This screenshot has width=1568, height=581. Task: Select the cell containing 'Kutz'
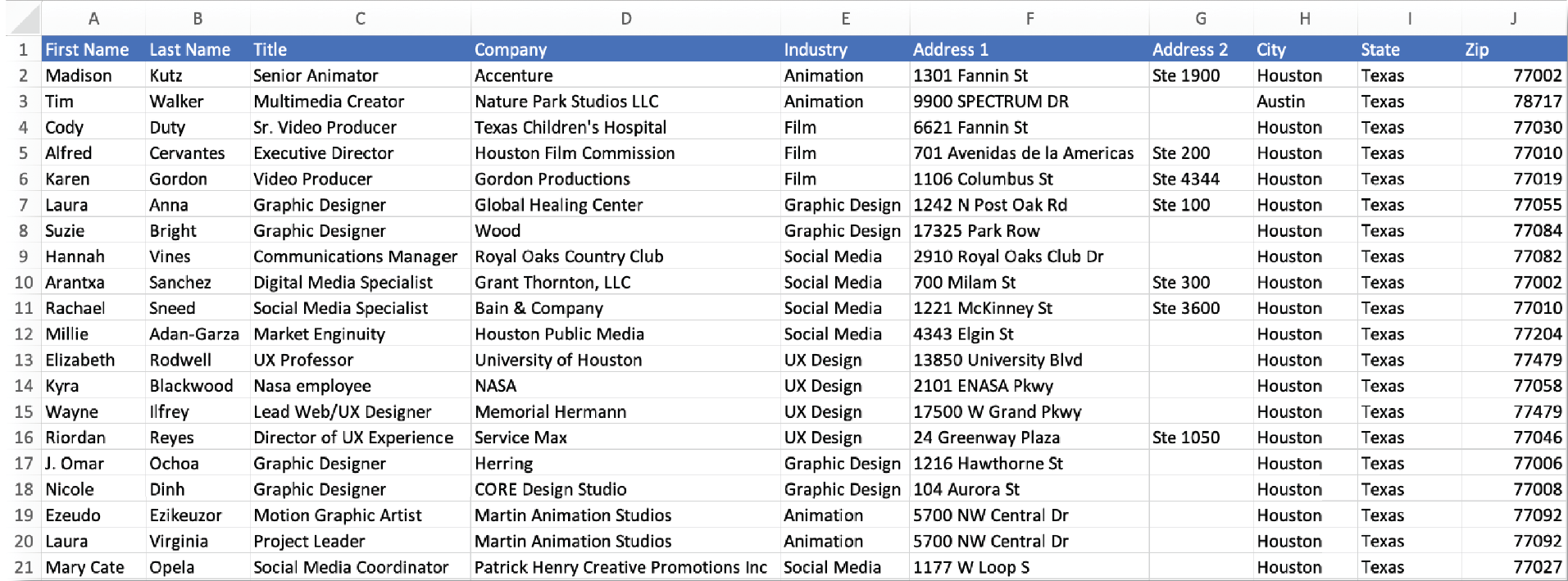point(198,75)
